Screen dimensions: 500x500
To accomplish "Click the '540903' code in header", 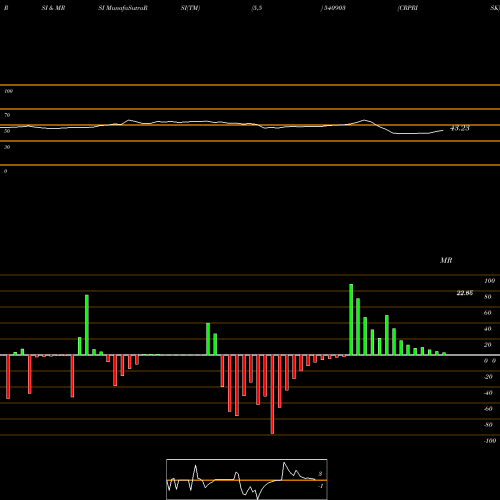I will (334, 8).
